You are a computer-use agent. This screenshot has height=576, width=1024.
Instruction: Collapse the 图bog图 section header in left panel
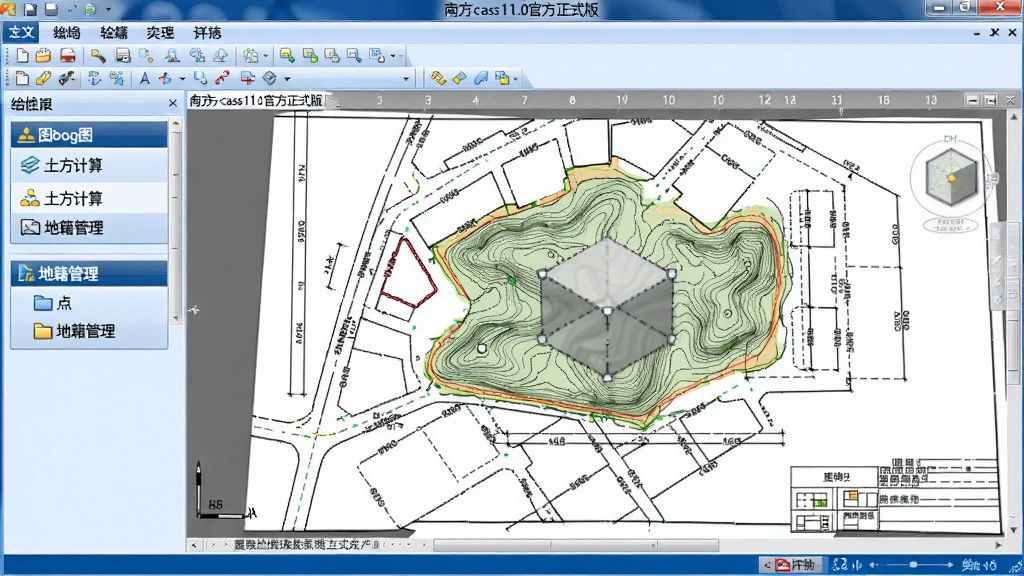click(x=89, y=135)
